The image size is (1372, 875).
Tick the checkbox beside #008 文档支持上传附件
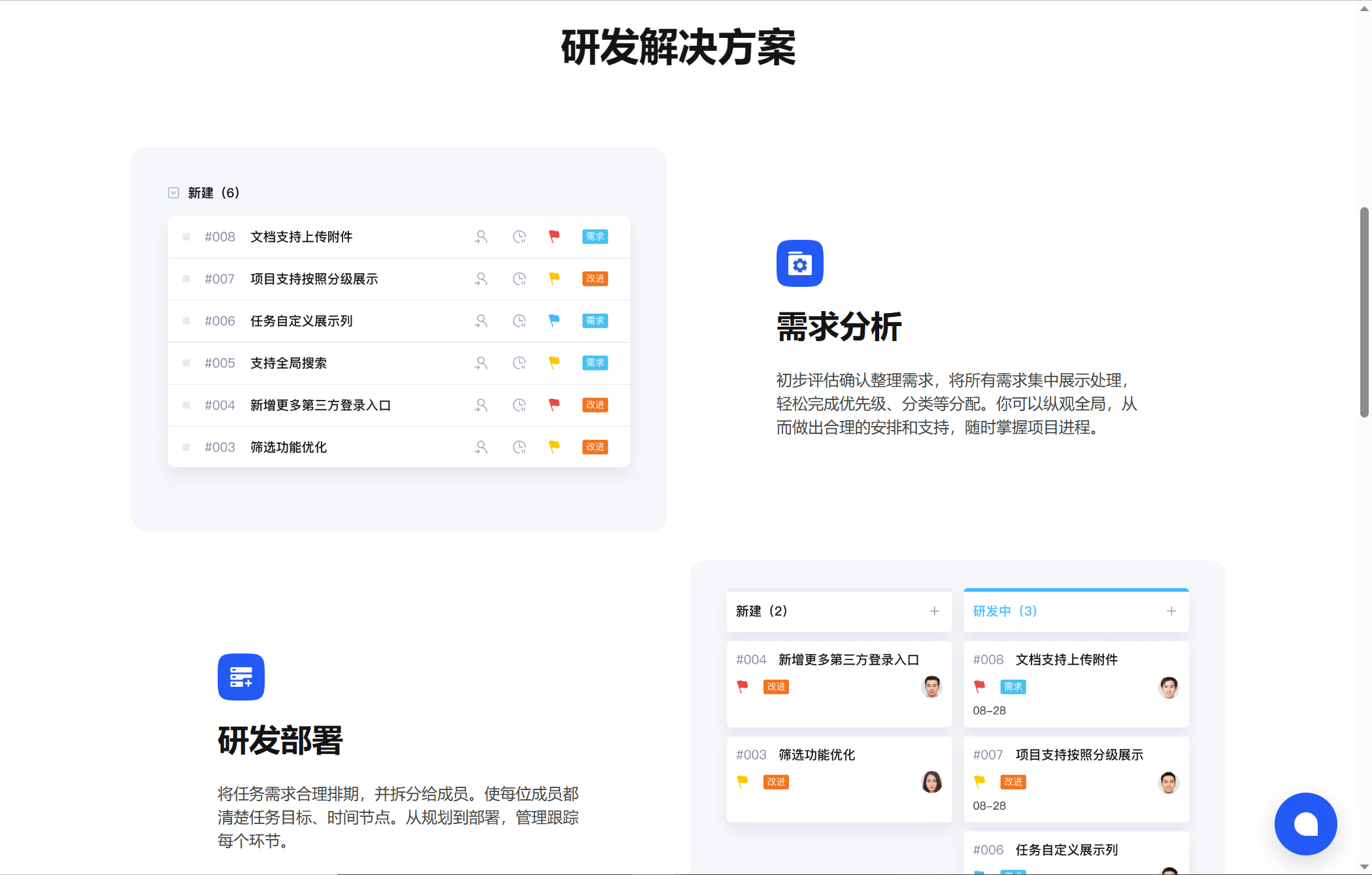tap(186, 237)
